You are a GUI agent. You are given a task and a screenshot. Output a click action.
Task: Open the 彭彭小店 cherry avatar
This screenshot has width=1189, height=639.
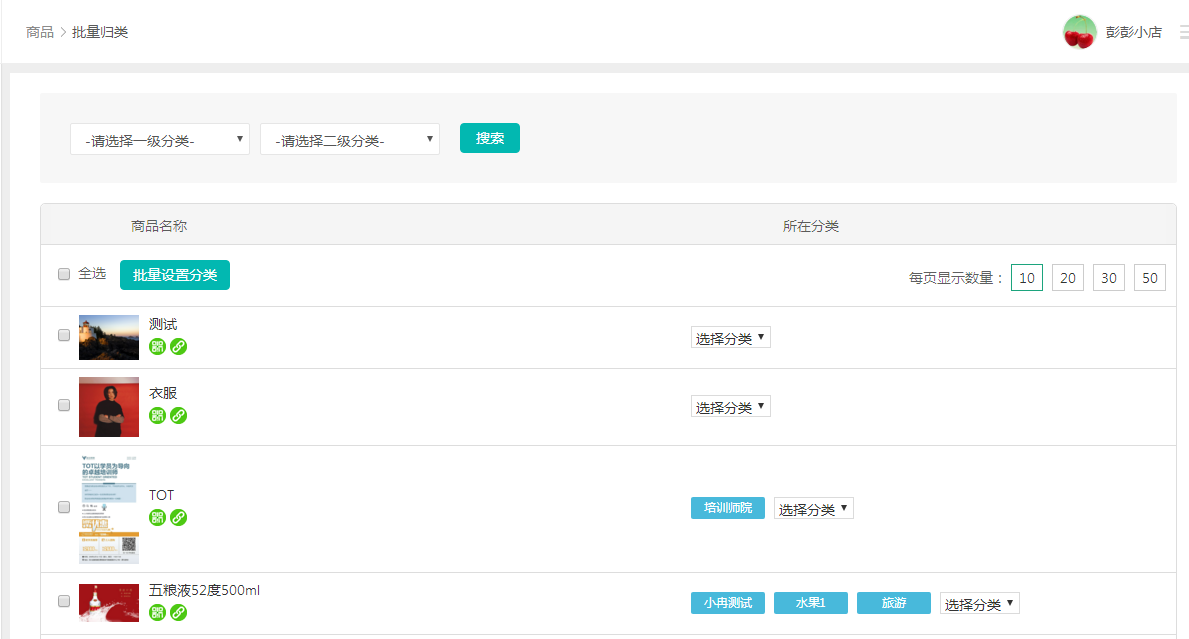(1079, 32)
